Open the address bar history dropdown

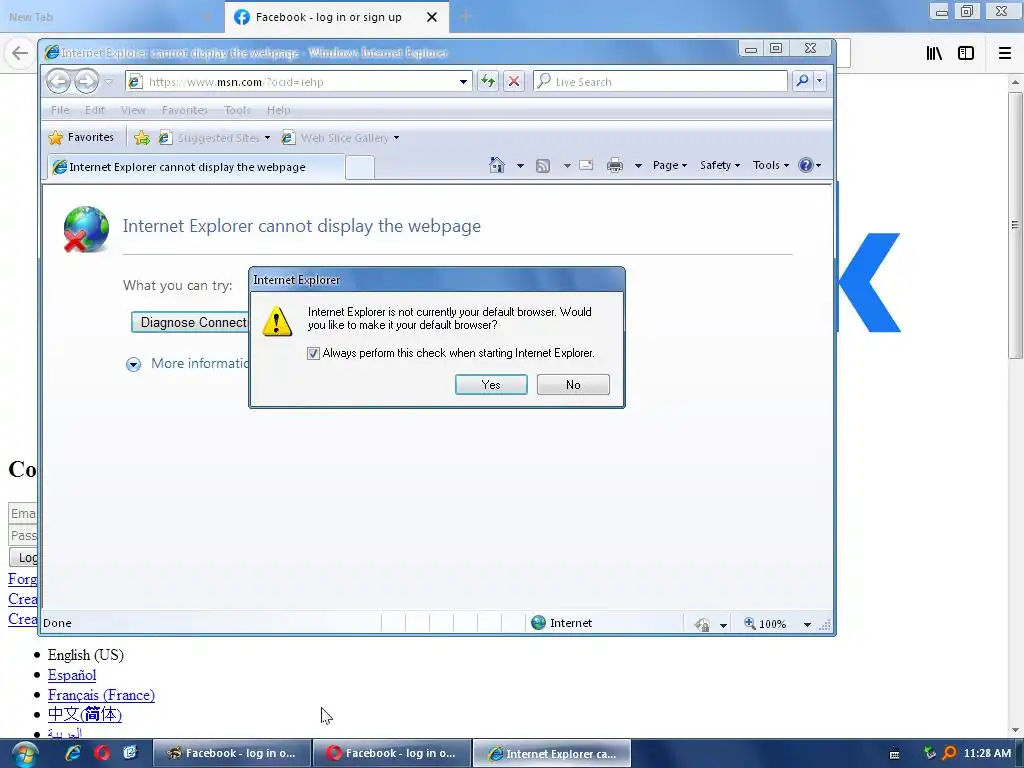[463, 82]
